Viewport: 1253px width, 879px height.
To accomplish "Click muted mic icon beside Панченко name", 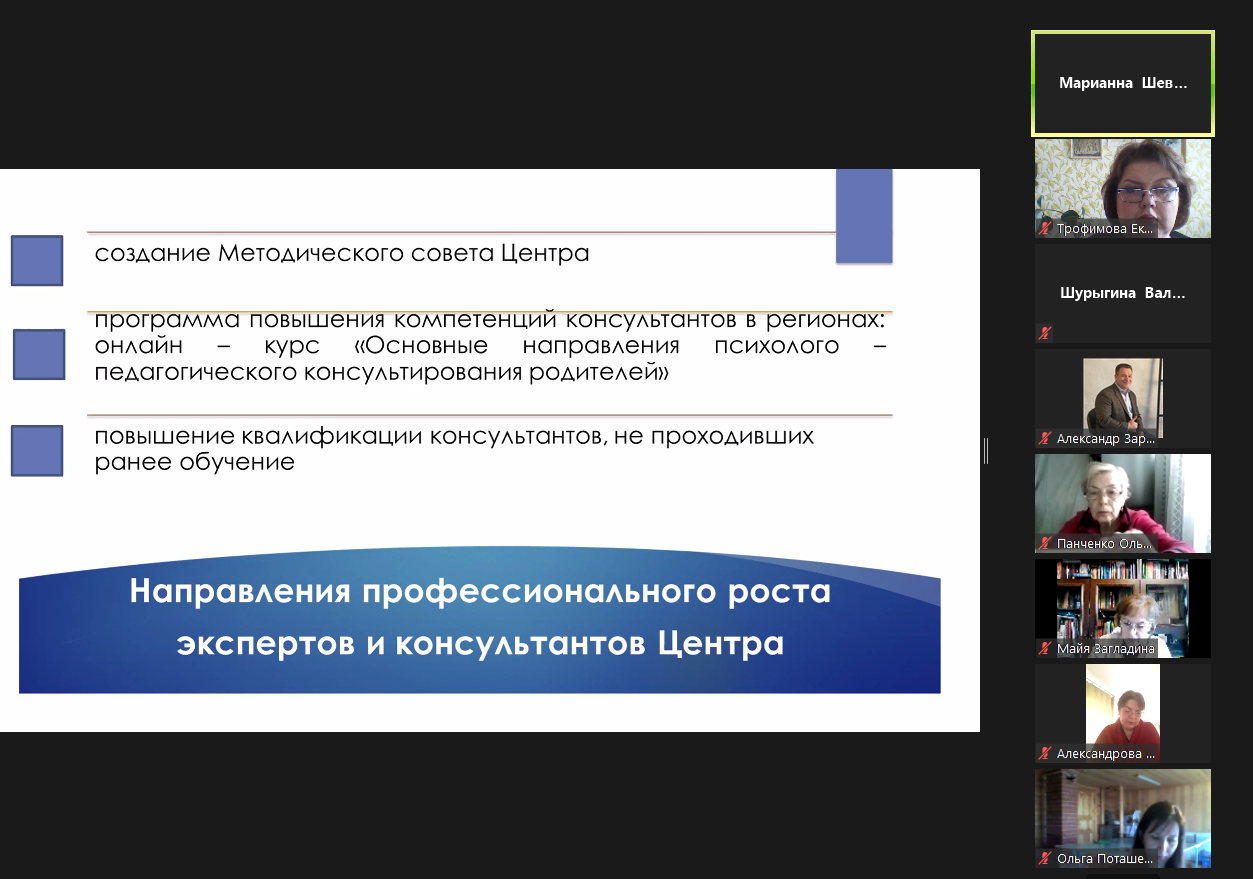I will [1046, 544].
